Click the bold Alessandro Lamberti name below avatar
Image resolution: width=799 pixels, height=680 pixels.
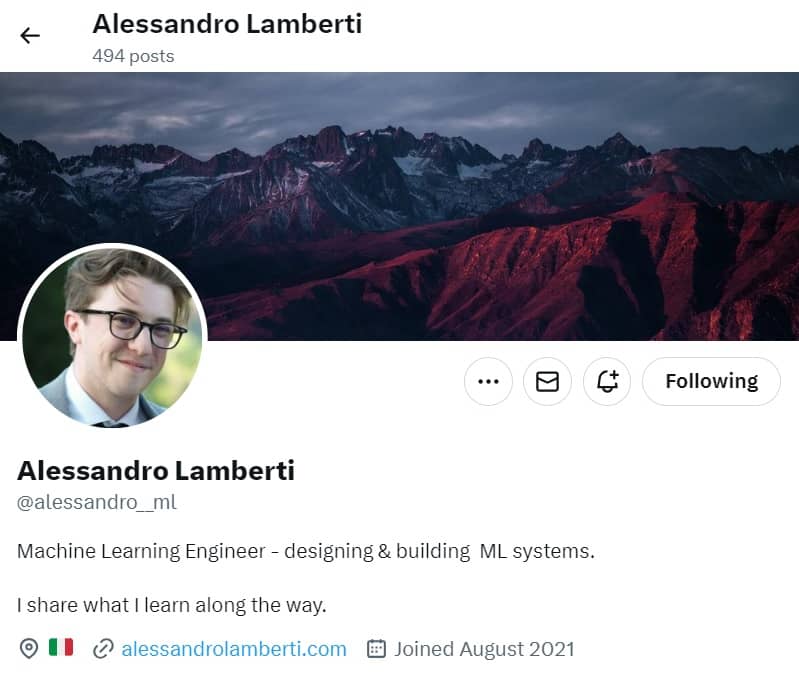(x=156, y=470)
